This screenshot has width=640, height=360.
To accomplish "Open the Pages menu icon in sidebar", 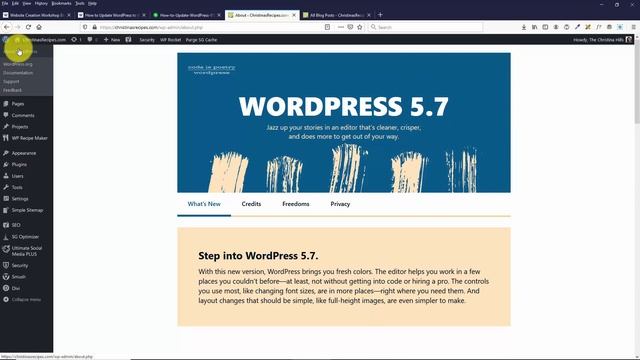I will [6, 104].
